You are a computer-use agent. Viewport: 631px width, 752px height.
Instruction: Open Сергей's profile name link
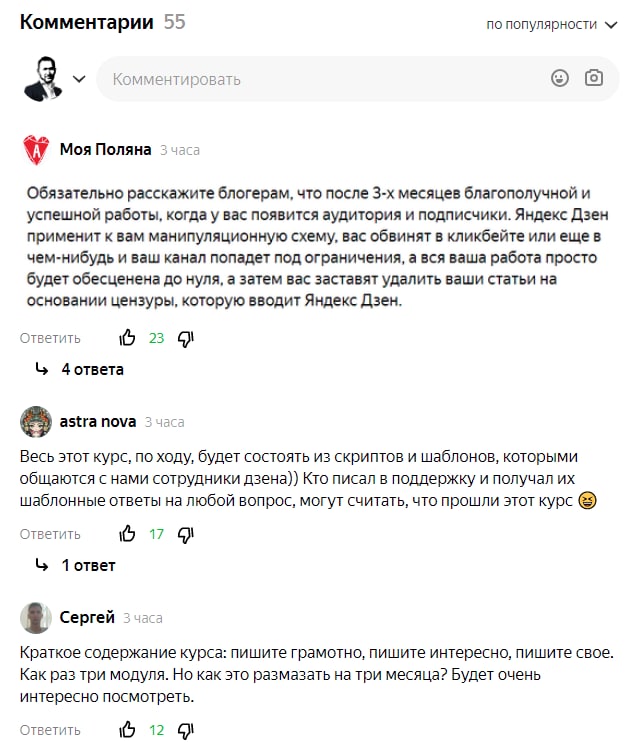click(87, 617)
